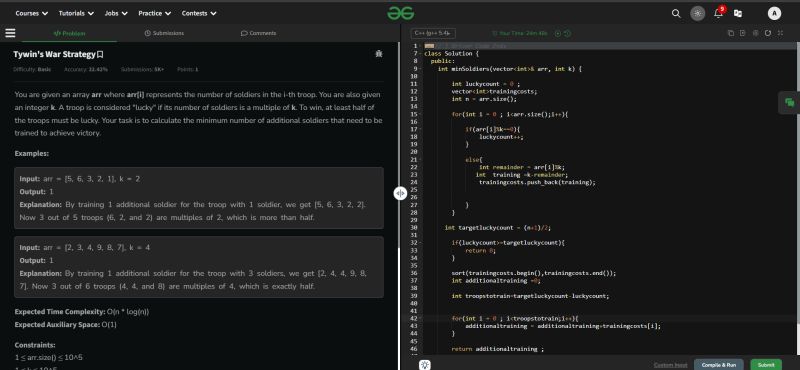The image size is (800, 370).
Task: Click 'Input: arr = [5, 6, 3, 2, 1], k = 2'
Action: (x=80, y=179)
